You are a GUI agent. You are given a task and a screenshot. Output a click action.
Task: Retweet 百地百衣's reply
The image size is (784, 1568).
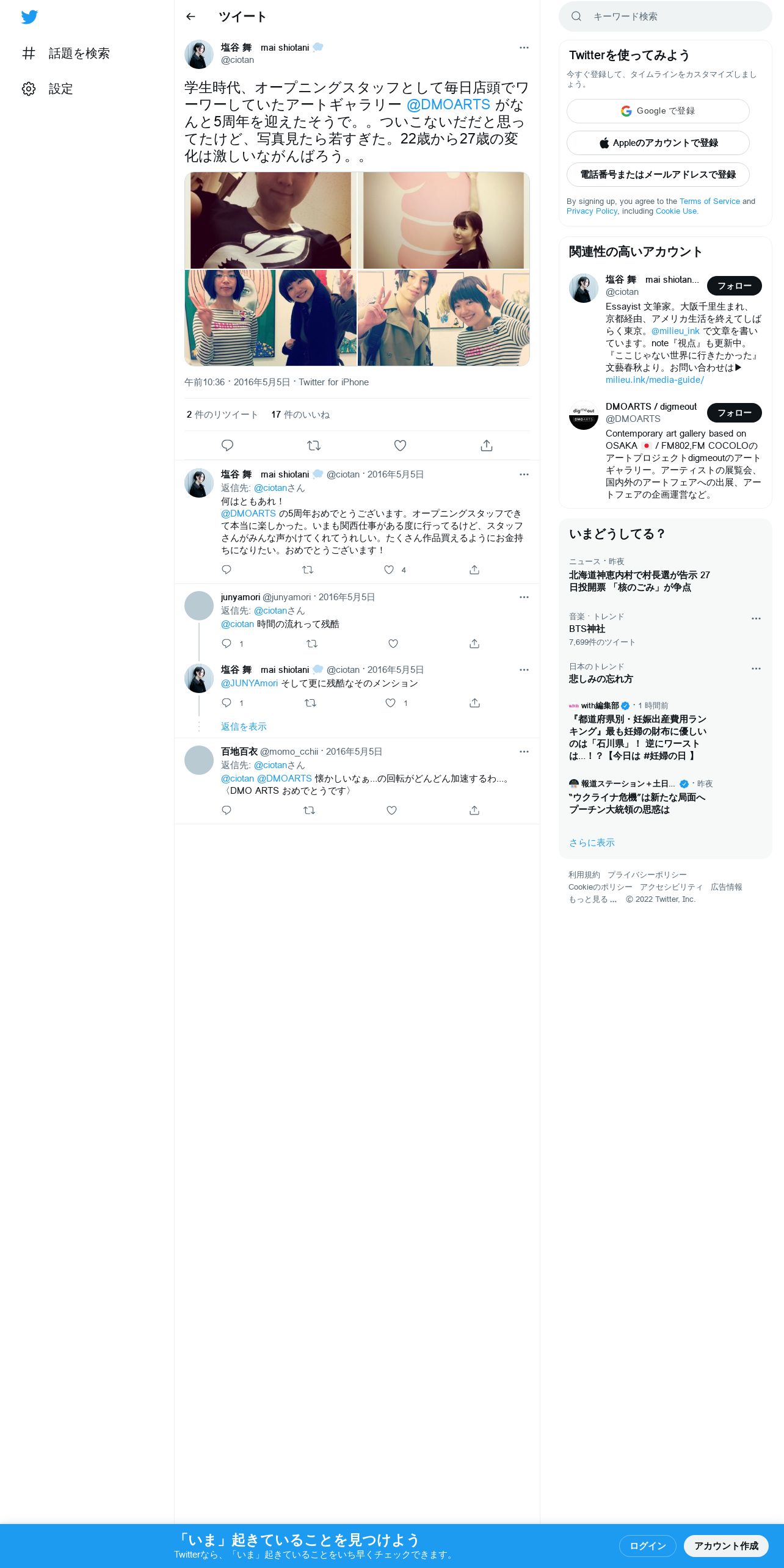(310, 810)
